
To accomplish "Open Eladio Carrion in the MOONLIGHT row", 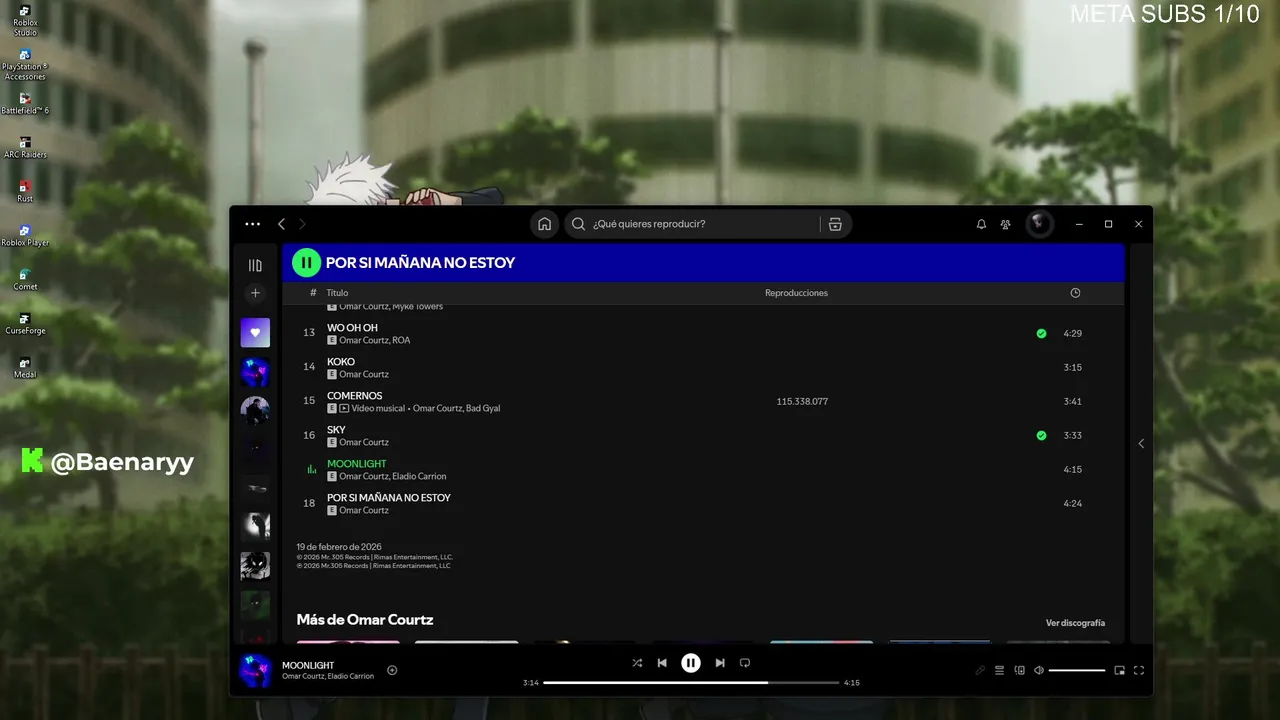I will click(x=420, y=476).
